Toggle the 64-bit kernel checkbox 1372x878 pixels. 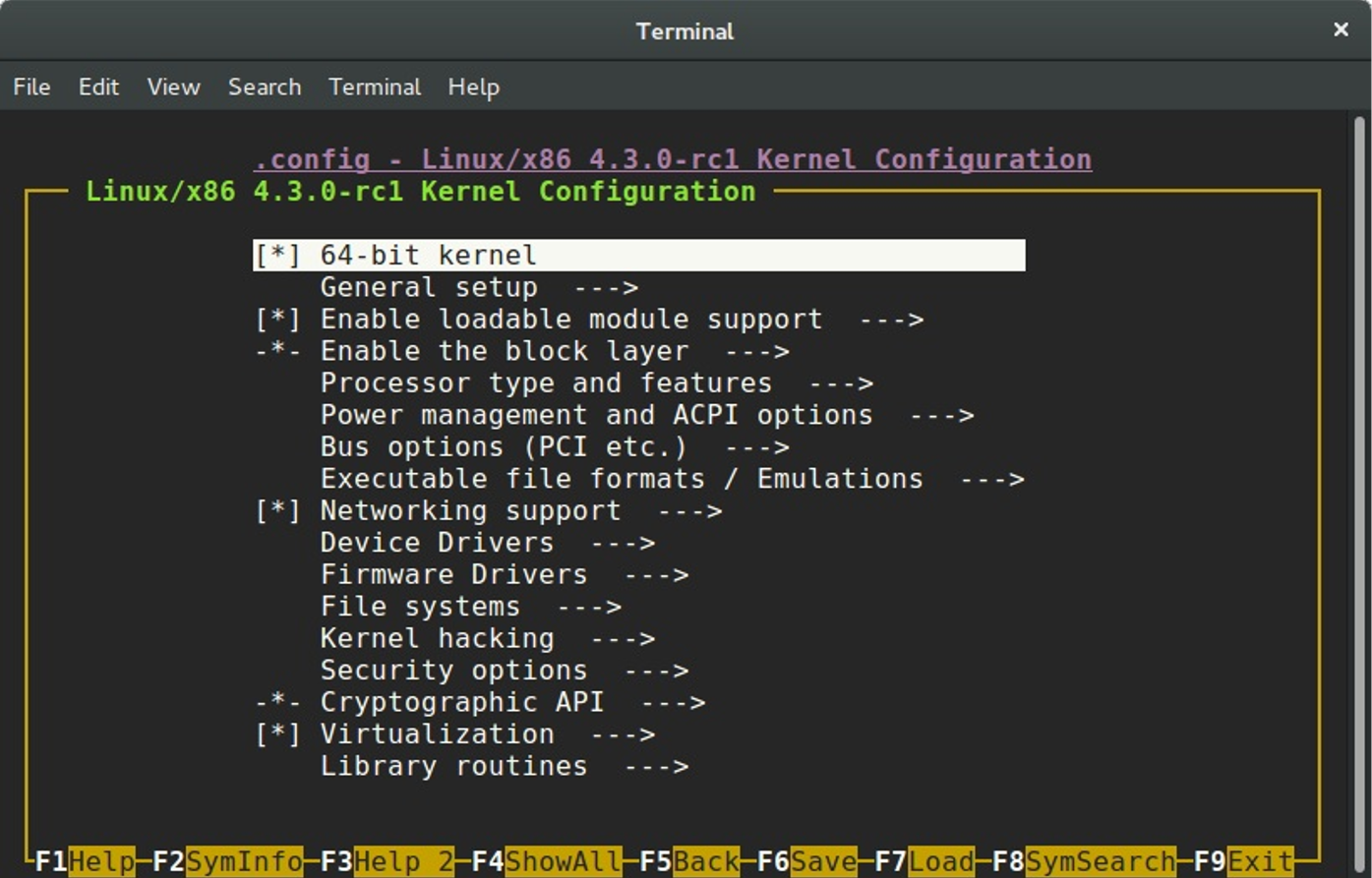277,256
